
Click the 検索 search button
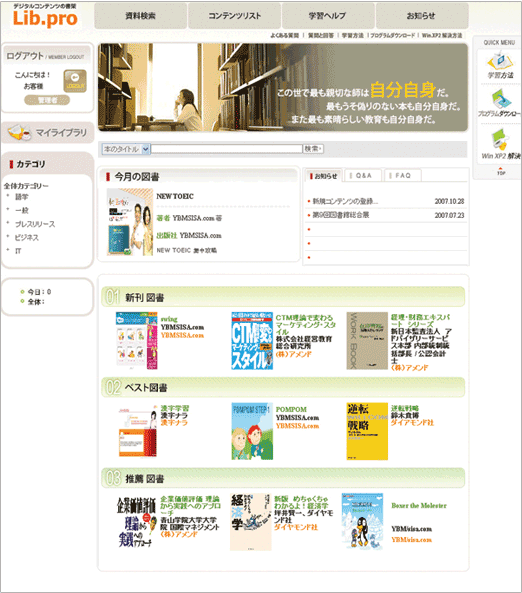point(314,149)
